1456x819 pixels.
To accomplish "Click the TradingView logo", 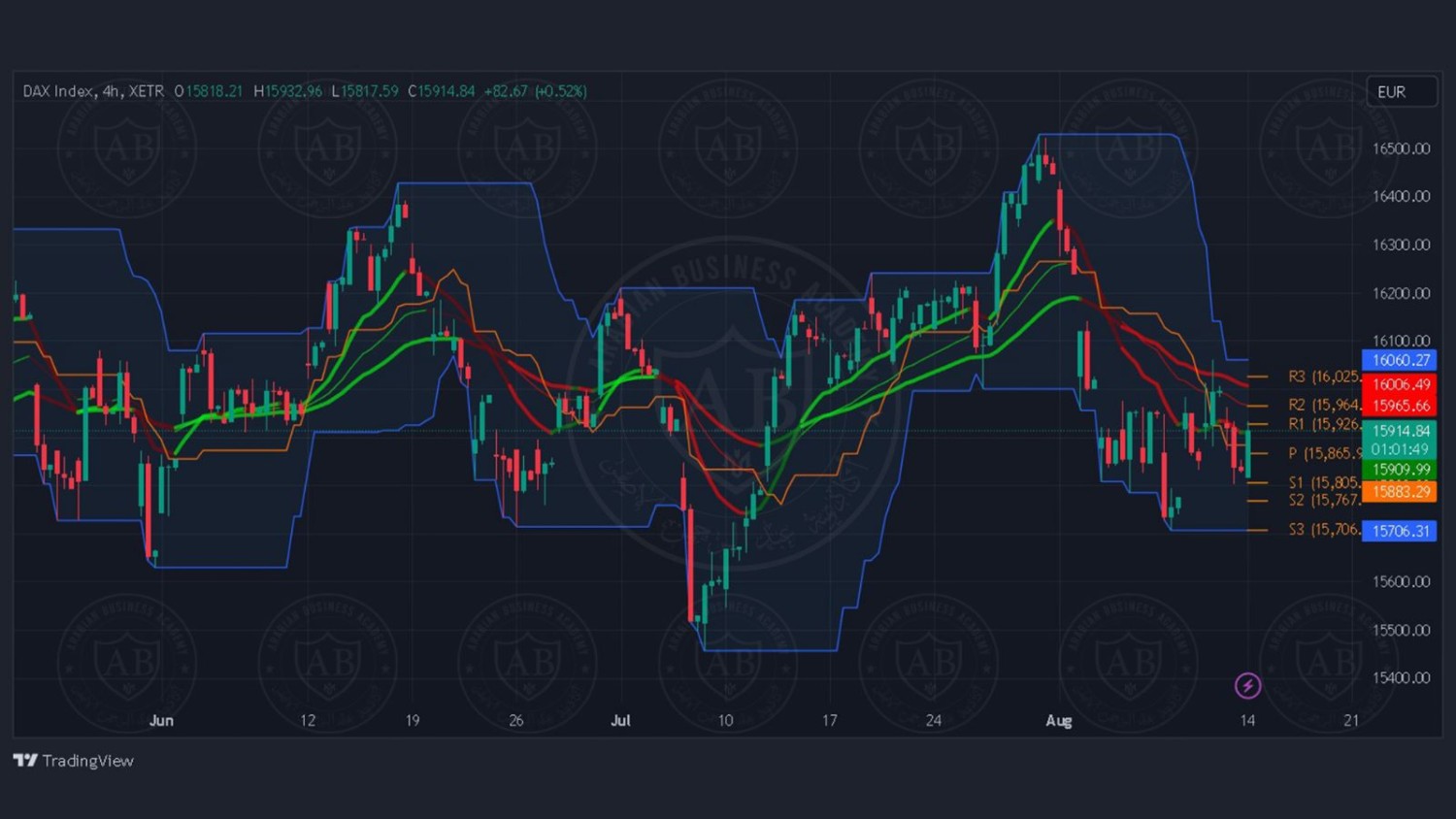I will tap(74, 761).
